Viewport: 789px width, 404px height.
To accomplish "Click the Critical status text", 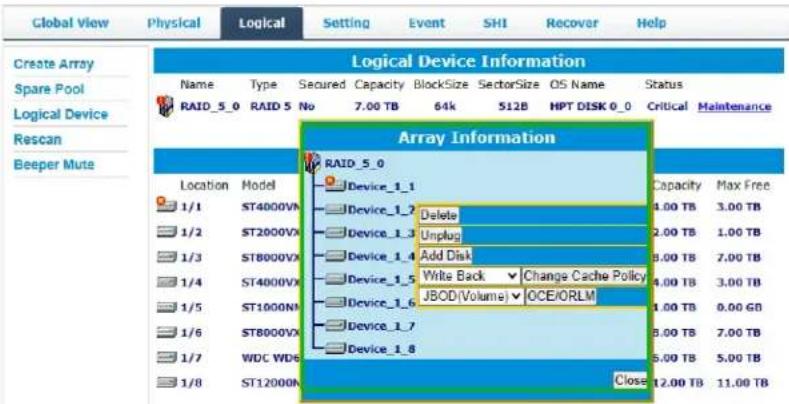I will pyautogui.click(x=667, y=107).
